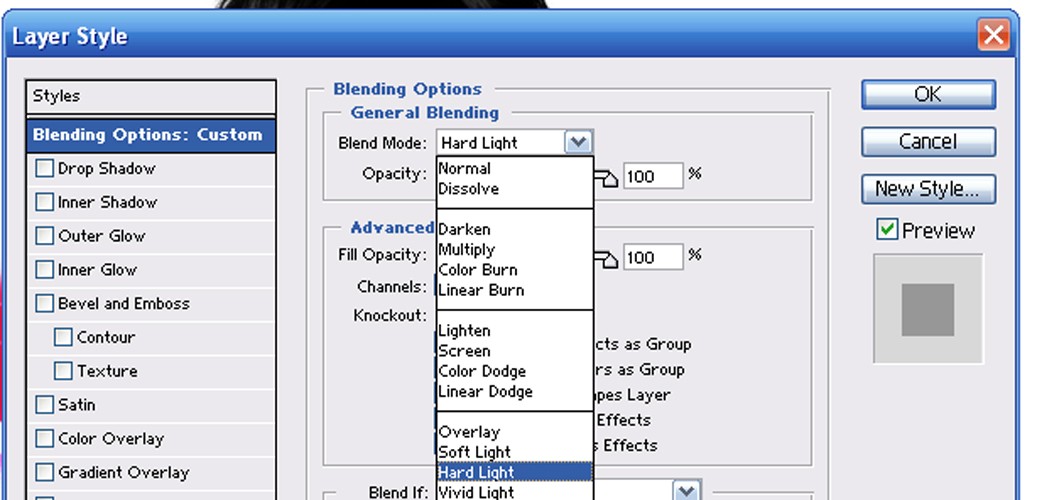Click the Opacity slider handle
This screenshot has width=1037, height=500.
608,178
